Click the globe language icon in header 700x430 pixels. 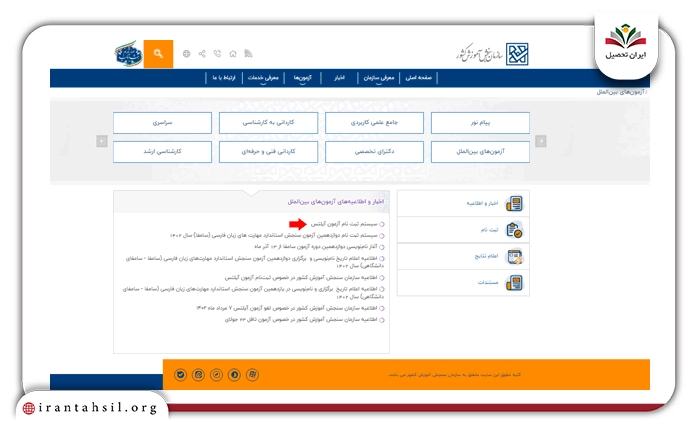(x=187, y=54)
